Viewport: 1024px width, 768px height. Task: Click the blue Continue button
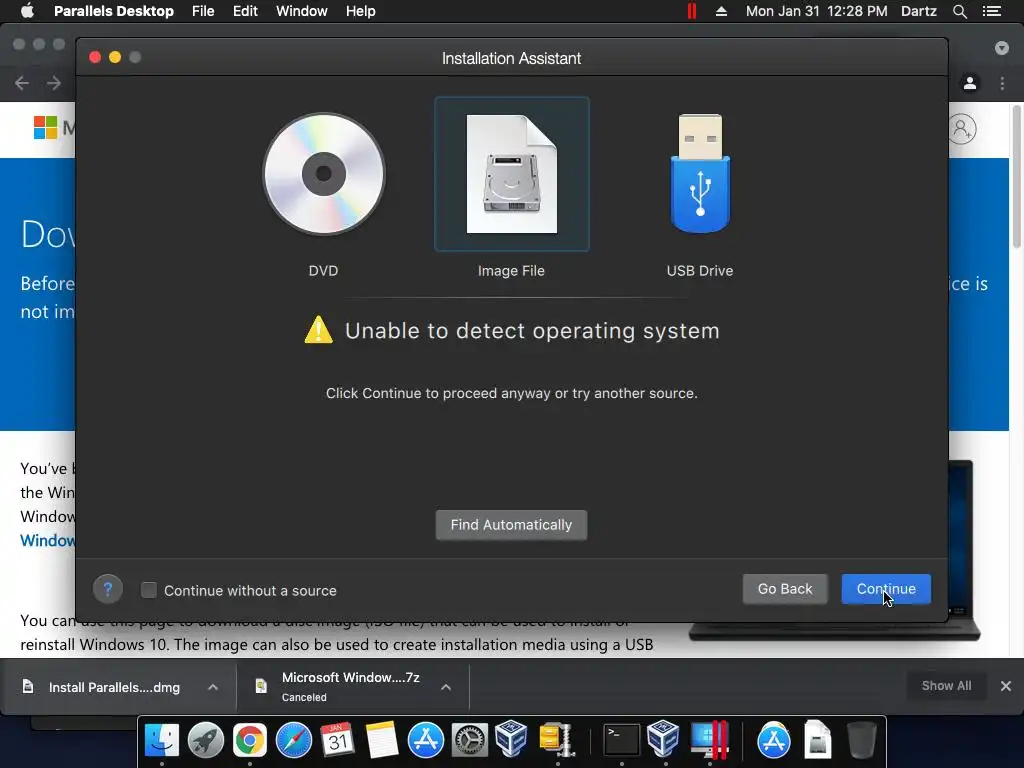(x=886, y=589)
